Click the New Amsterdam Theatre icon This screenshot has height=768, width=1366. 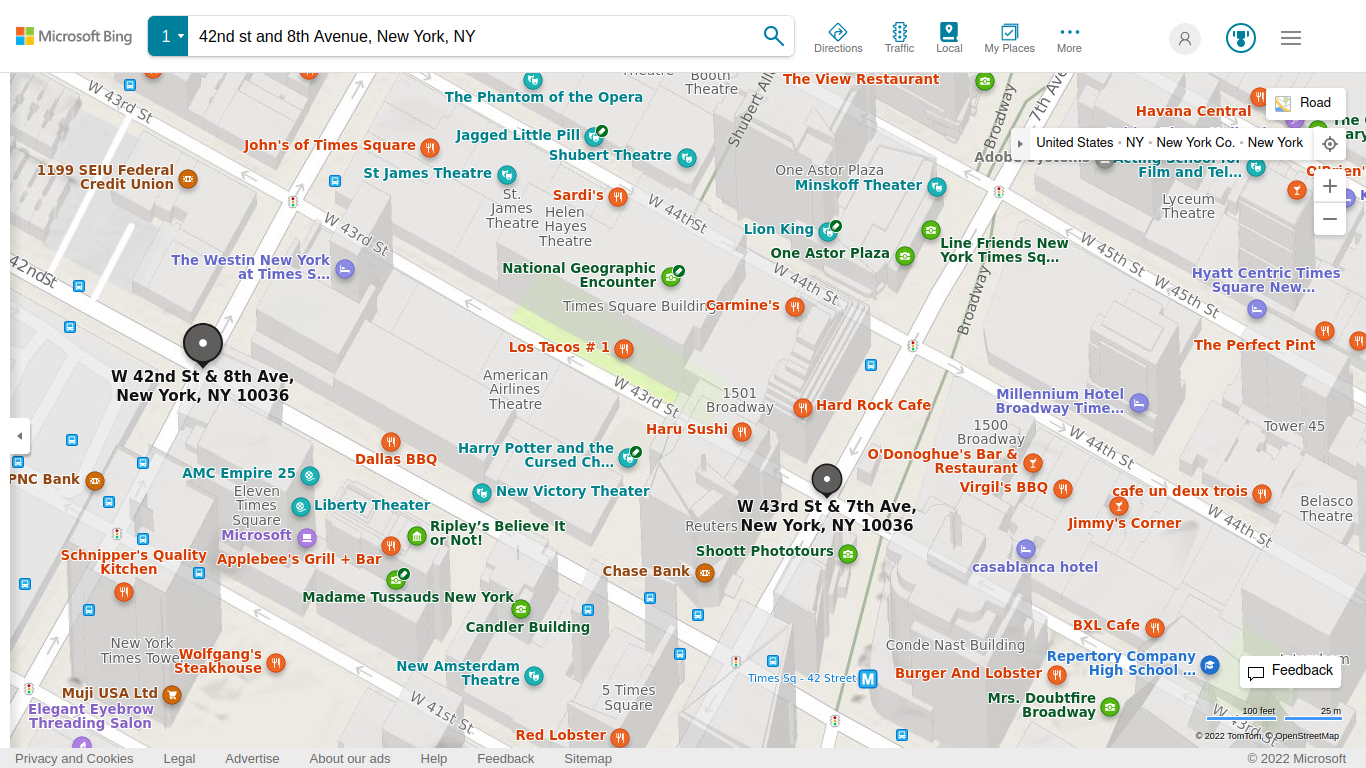tap(534, 675)
